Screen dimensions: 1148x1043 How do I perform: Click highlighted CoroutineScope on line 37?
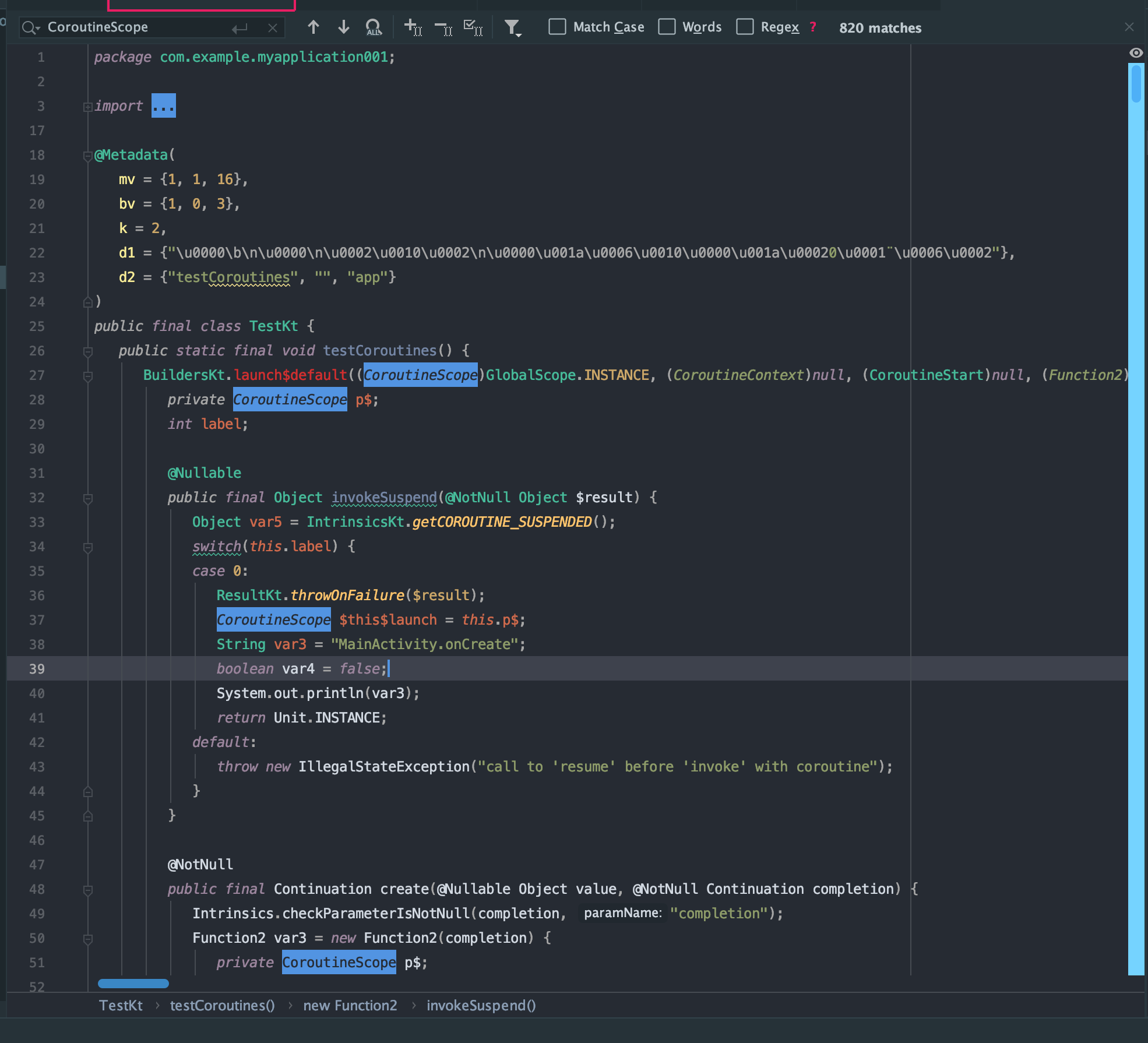[x=274, y=620]
